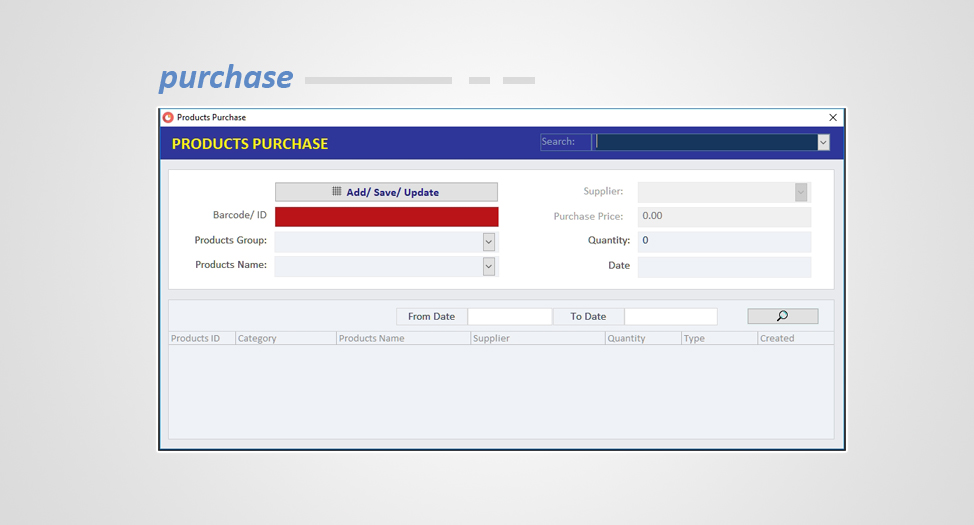Click the To Date input box
Viewport: 974px width, 525px height.
point(670,316)
